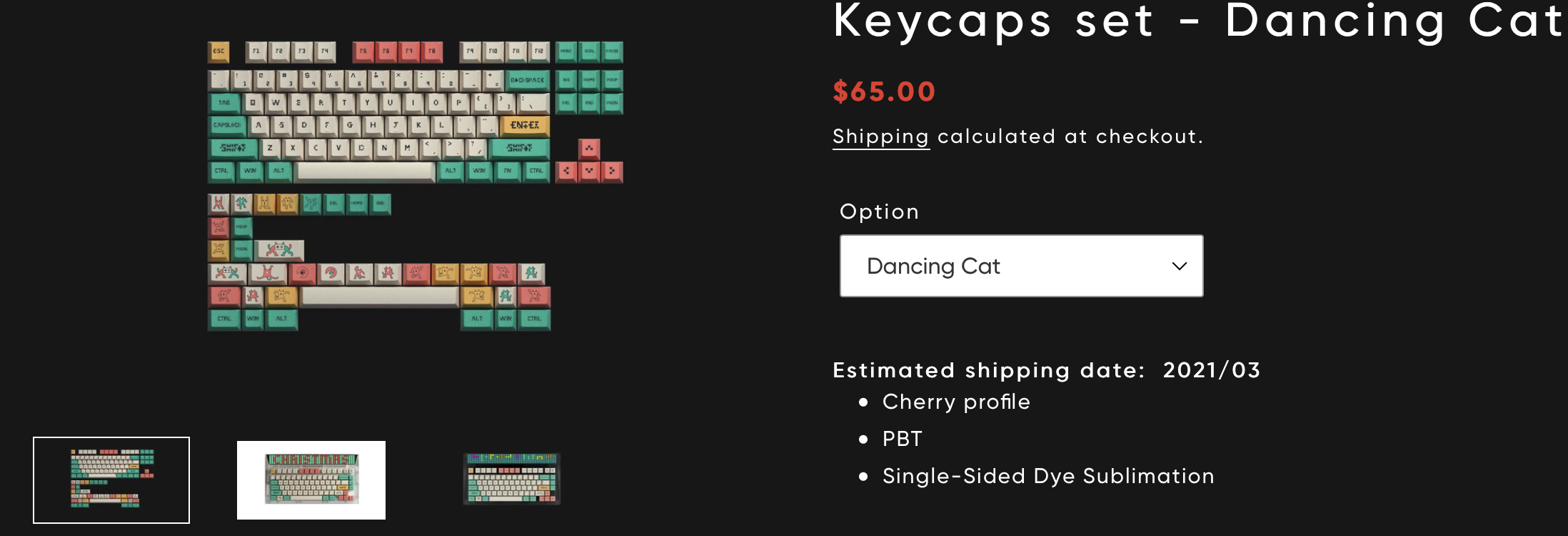Click the green left SHIFT keycap
Screen dimensions: 1568x536
[x=233, y=149]
